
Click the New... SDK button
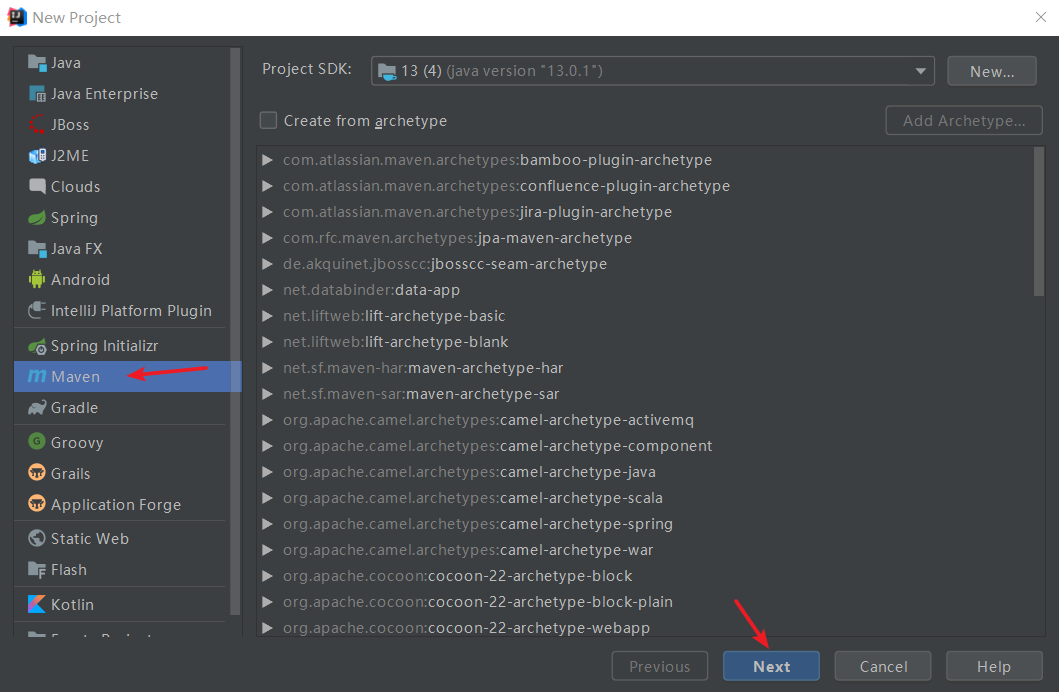pos(991,71)
